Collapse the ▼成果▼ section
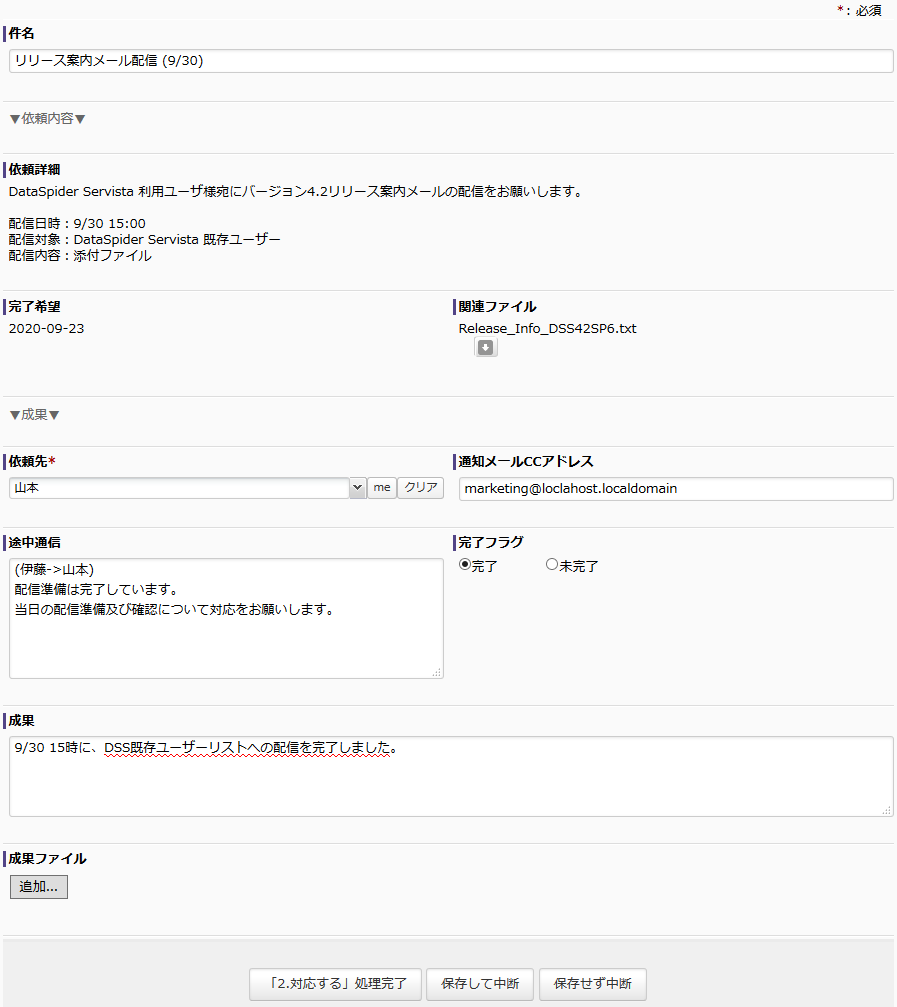 click(35, 414)
